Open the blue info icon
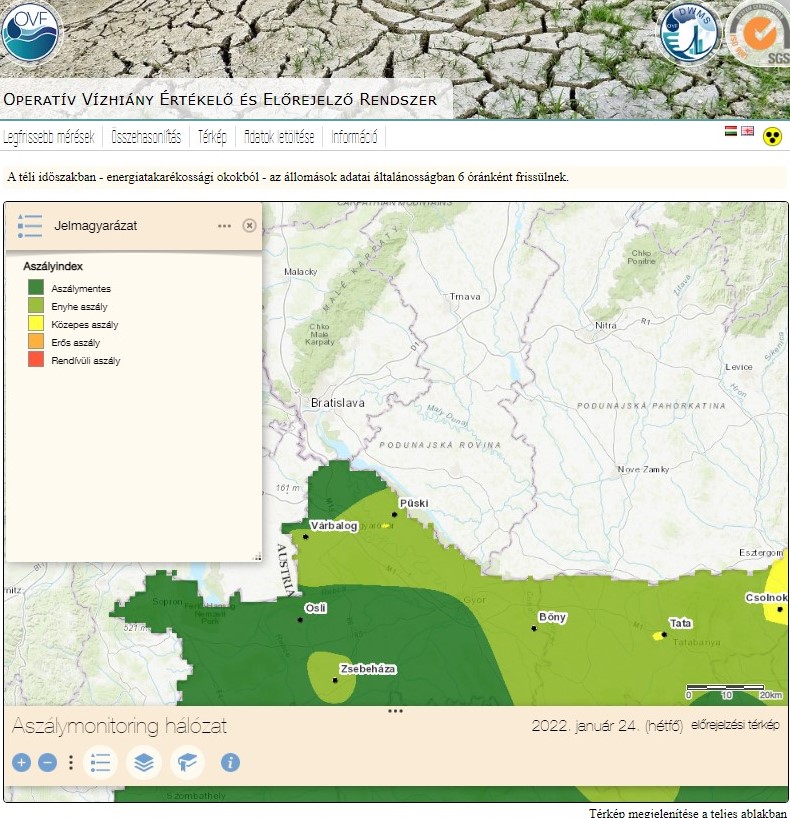The height and width of the screenshot is (818, 790). click(230, 763)
